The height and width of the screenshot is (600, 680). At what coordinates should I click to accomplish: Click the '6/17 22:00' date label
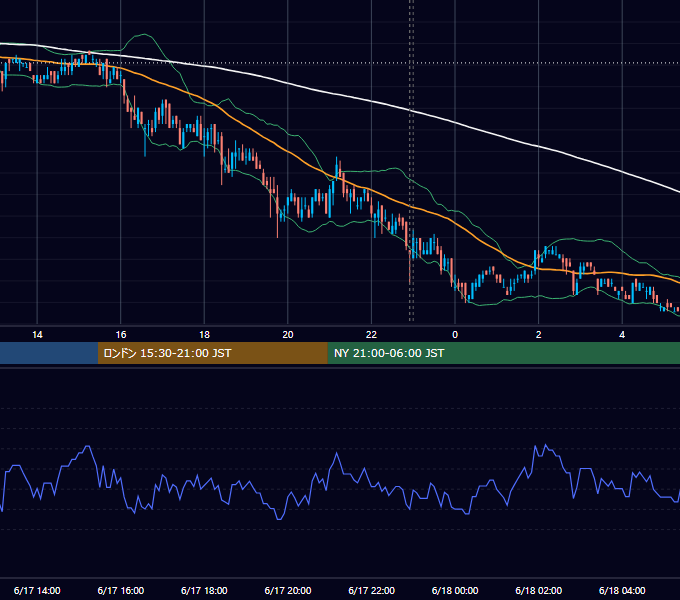372,590
